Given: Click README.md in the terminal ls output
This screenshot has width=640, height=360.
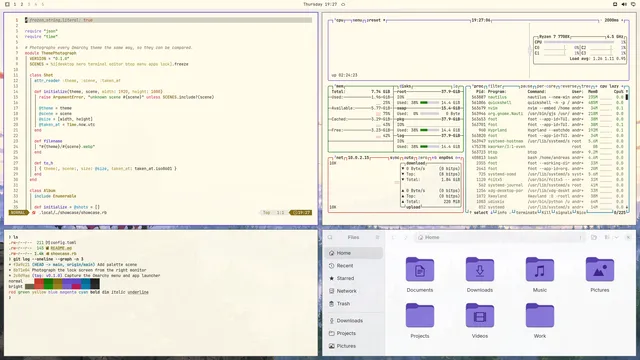Looking at the screenshot, I should coord(61,248).
